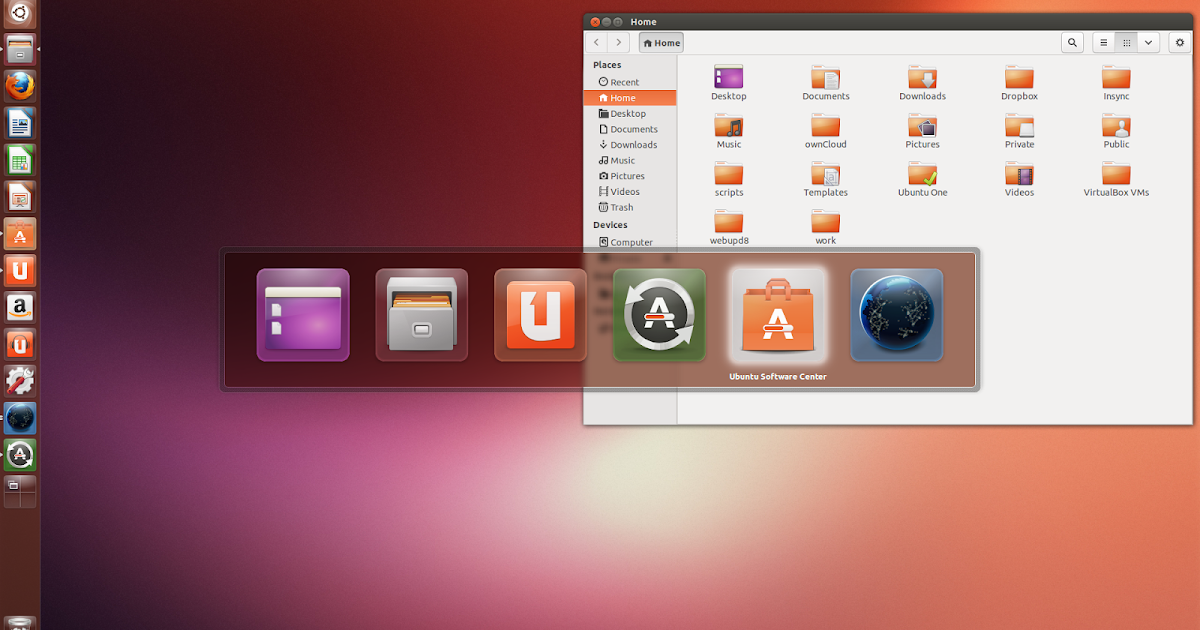Open the search icon in the file manager toolbar
Viewport: 1200px width, 630px height.
tap(1072, 42)
